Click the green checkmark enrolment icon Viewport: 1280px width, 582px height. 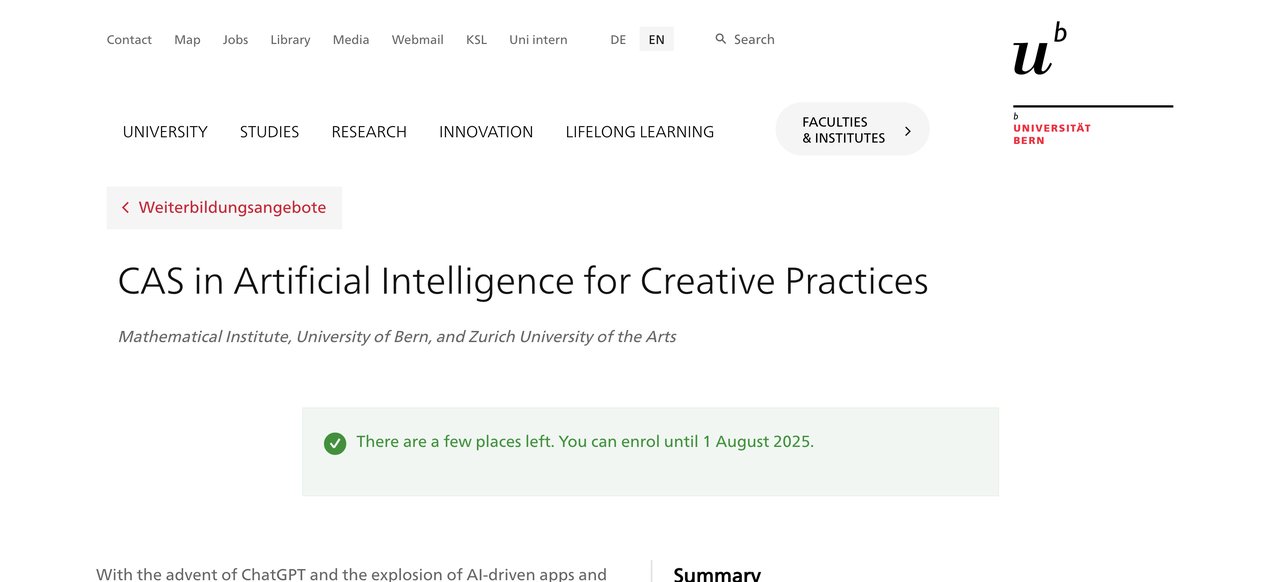coord(335,442)
